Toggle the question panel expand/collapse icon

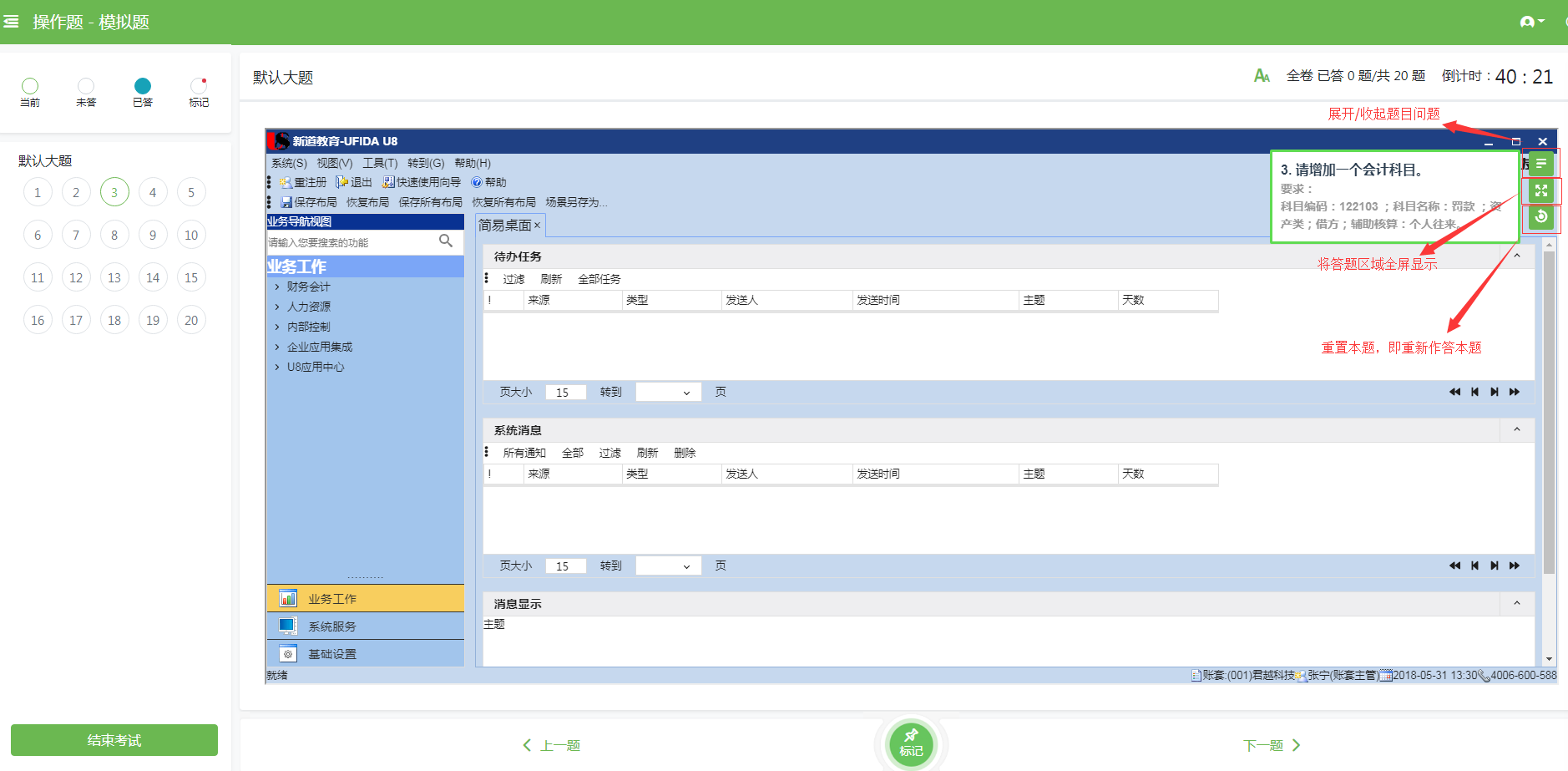[x=1541, y=164]
